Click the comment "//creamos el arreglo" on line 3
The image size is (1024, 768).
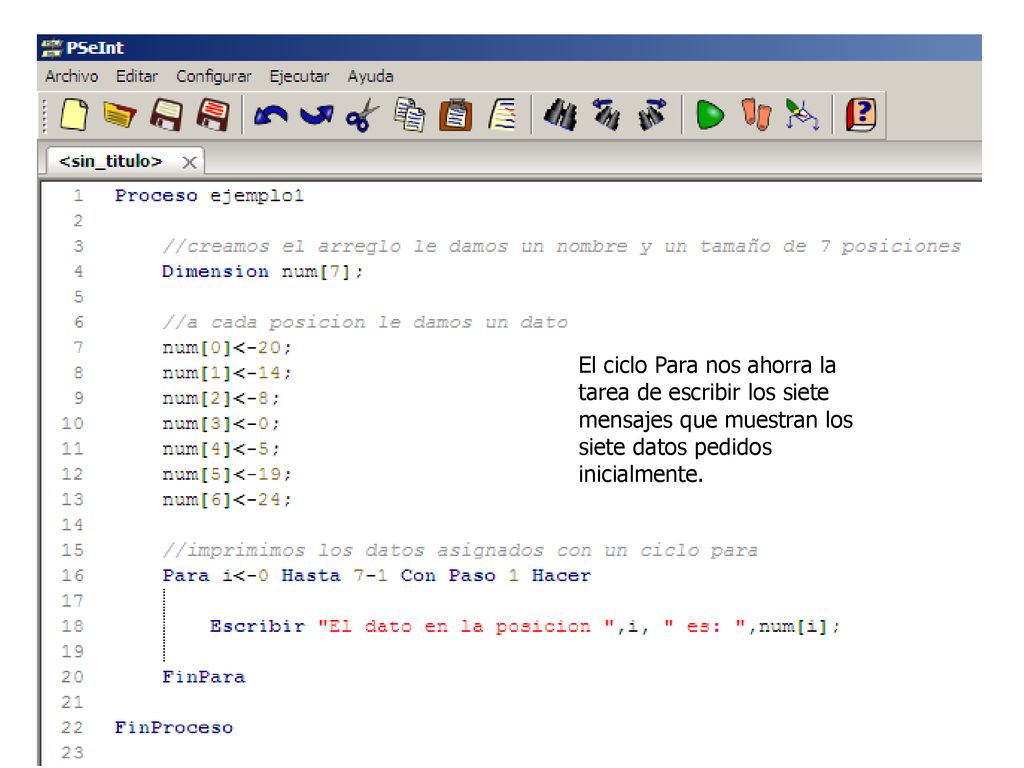click(562, 247)
